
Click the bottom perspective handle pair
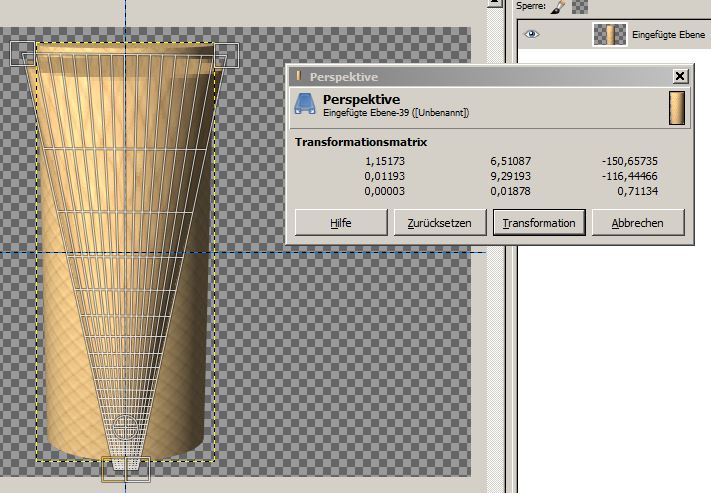(126, 469)
